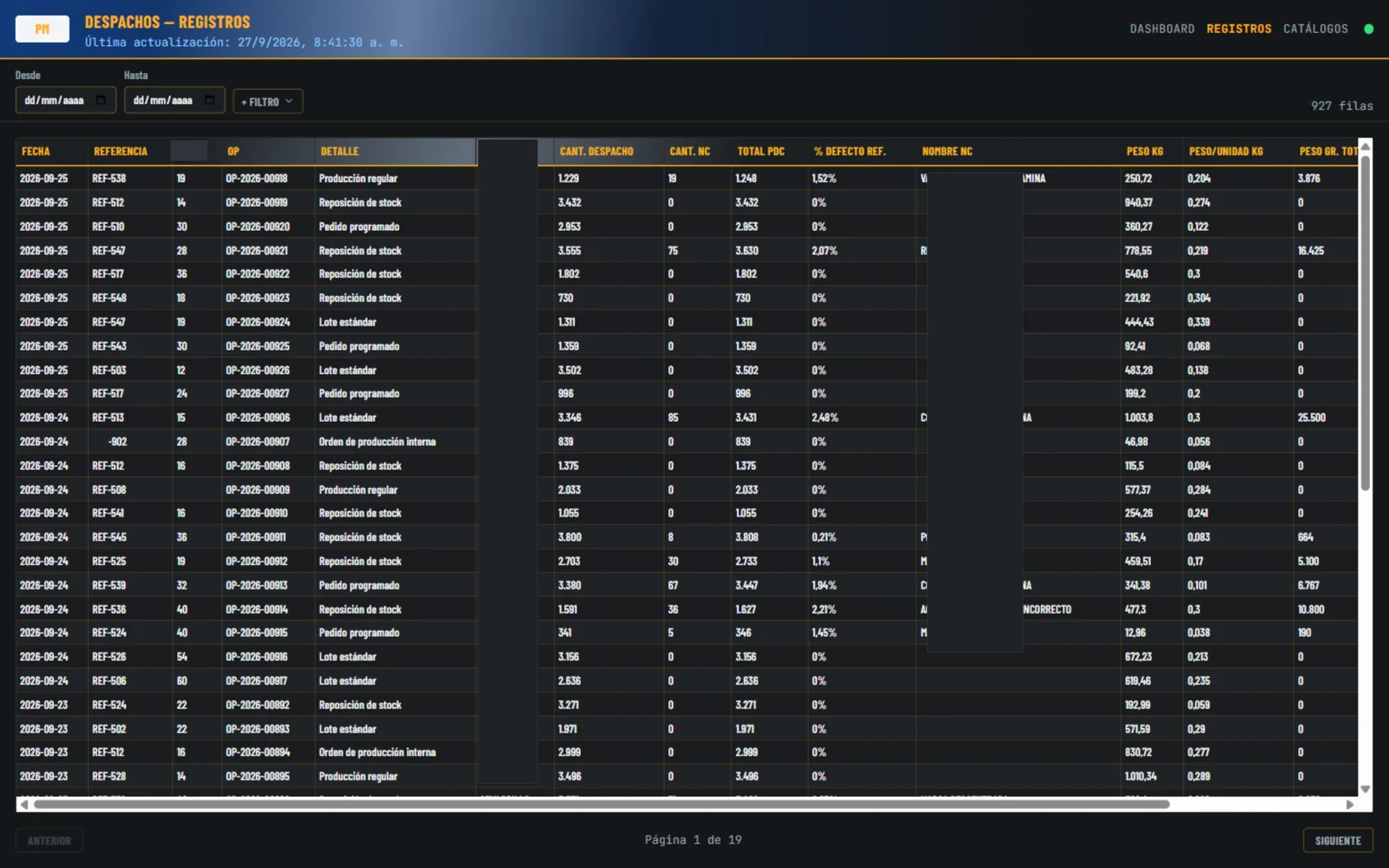Click the CANT. NC column header
This screenshot has width=1389, height=868.
[x=698, y=151]
